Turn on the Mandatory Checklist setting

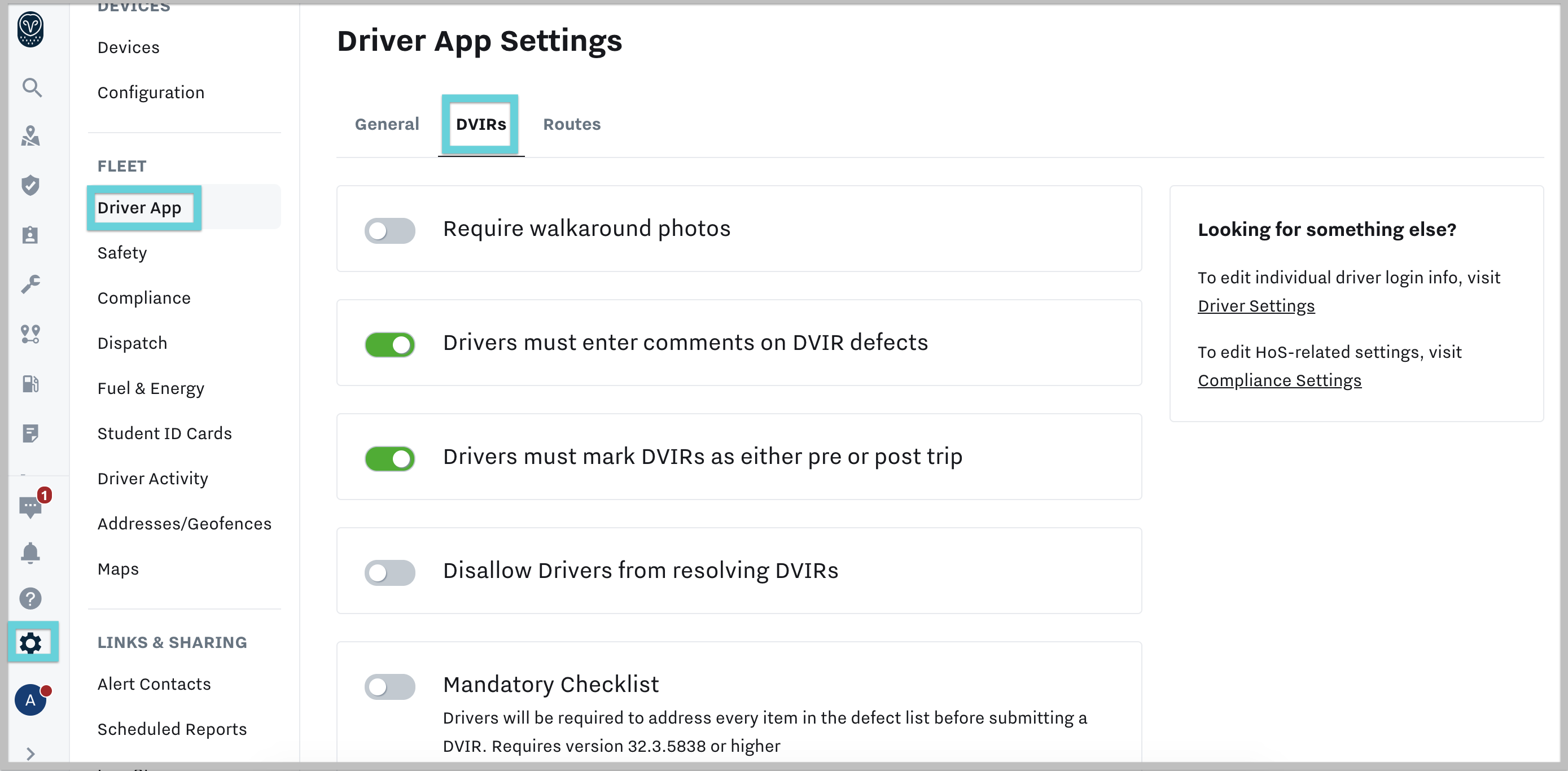coord(390,686)
